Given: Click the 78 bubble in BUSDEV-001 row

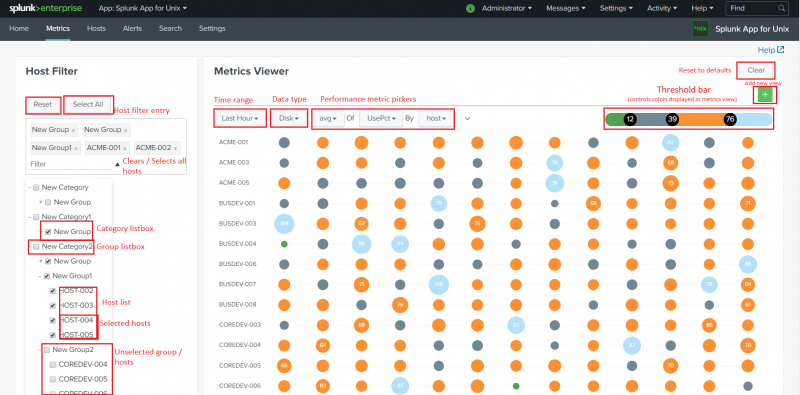Looking at the screenshot, I should point(438,203).
